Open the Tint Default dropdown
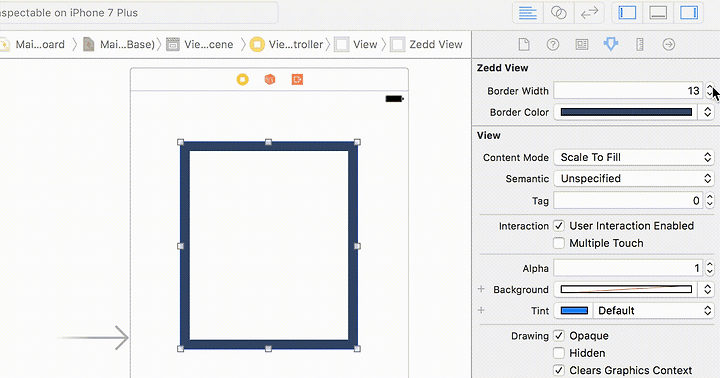Image resolution: width=720 pixels, height=378 pixels. click(x=653, y=311)
